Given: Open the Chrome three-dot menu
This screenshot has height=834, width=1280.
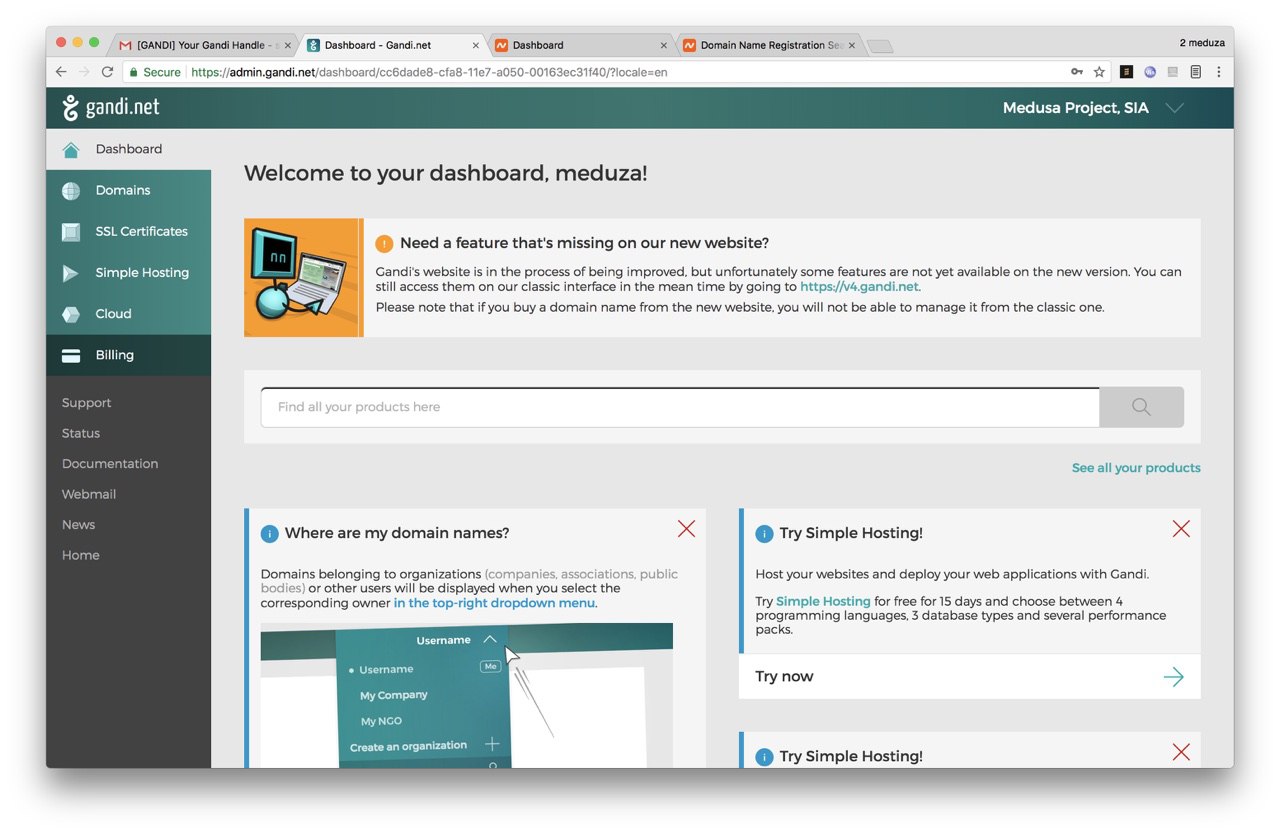Looking at the screenshot, I should coord(1218,72).
